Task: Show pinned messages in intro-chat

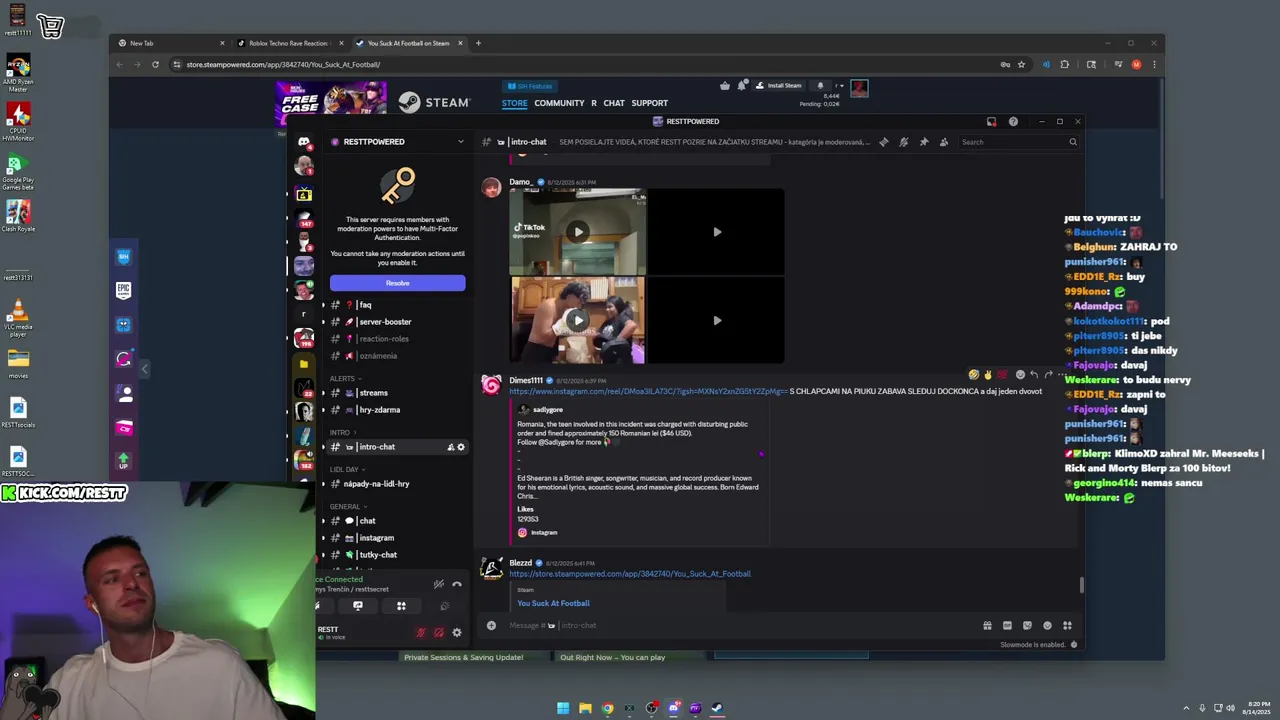Action: (x=924, y=142)
